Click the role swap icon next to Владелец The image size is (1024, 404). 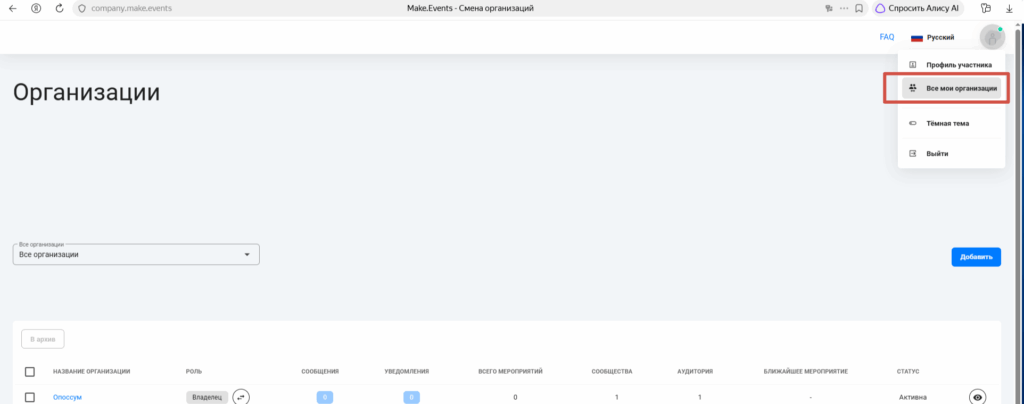[242, 396]
